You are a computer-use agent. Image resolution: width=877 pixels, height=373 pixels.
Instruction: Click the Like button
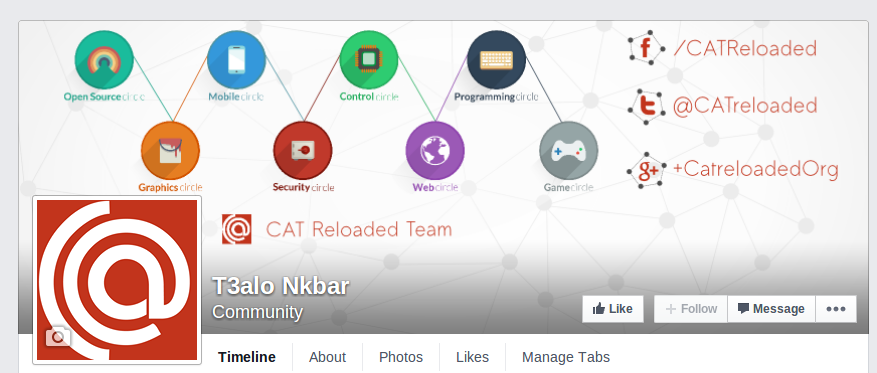(612, 309)
